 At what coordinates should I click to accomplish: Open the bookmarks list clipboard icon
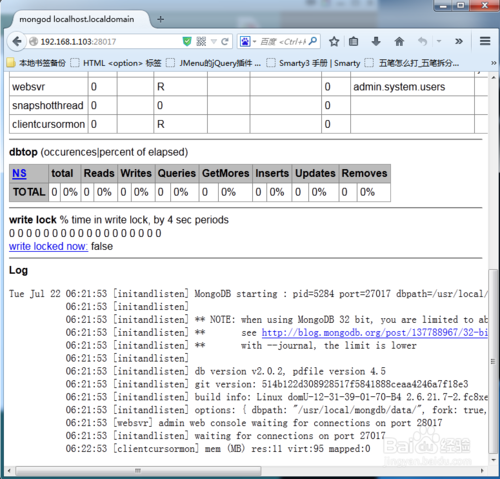pos(353,42)
